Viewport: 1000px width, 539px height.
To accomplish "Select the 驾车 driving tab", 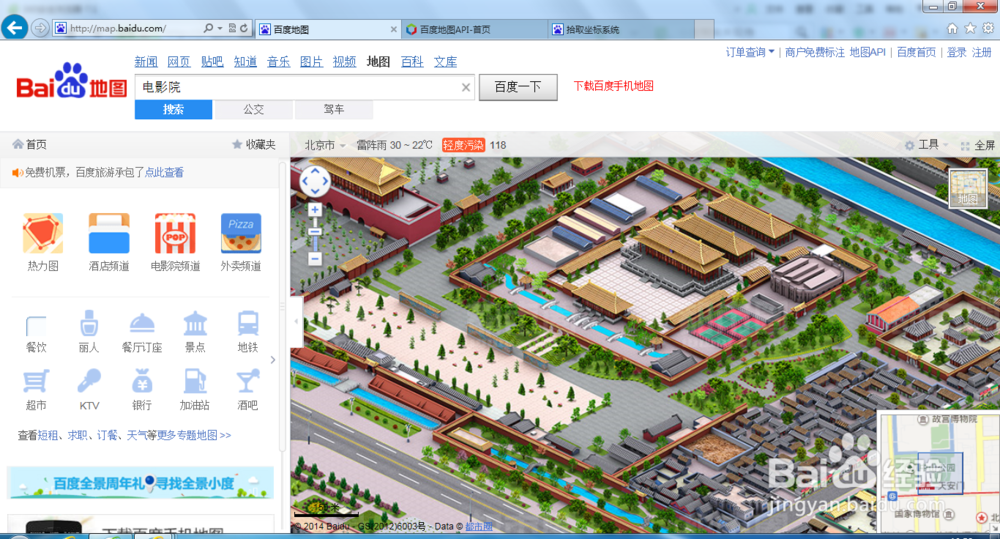I will (334, 109).
